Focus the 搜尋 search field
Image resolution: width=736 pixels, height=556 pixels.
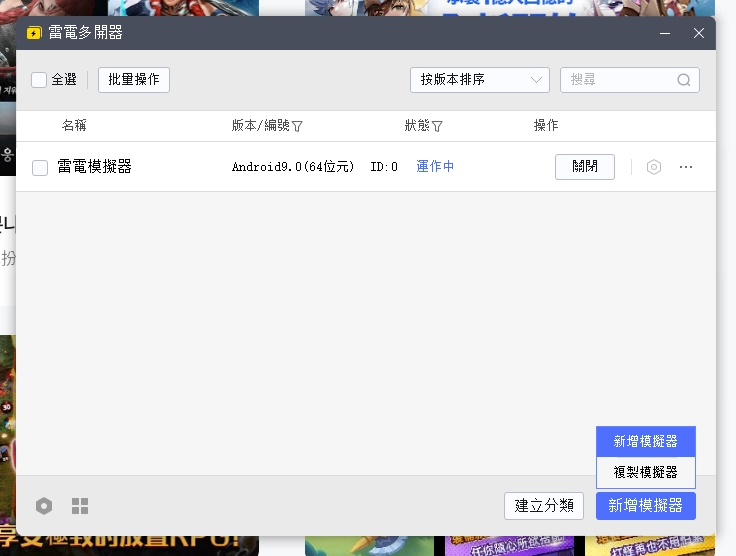pyautogui.click(x=630, y=80)
